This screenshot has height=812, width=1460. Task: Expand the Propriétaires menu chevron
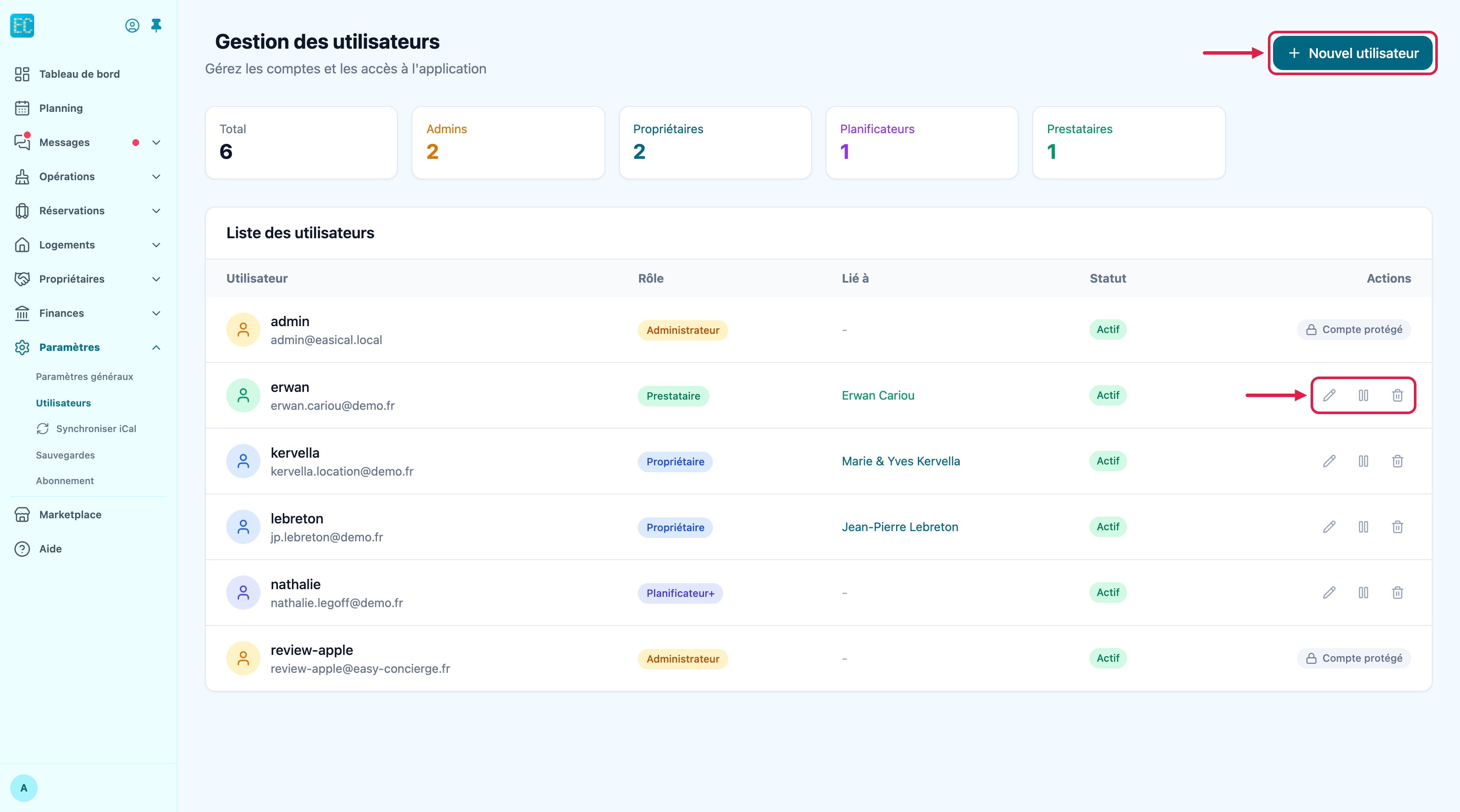coord(156,279)
